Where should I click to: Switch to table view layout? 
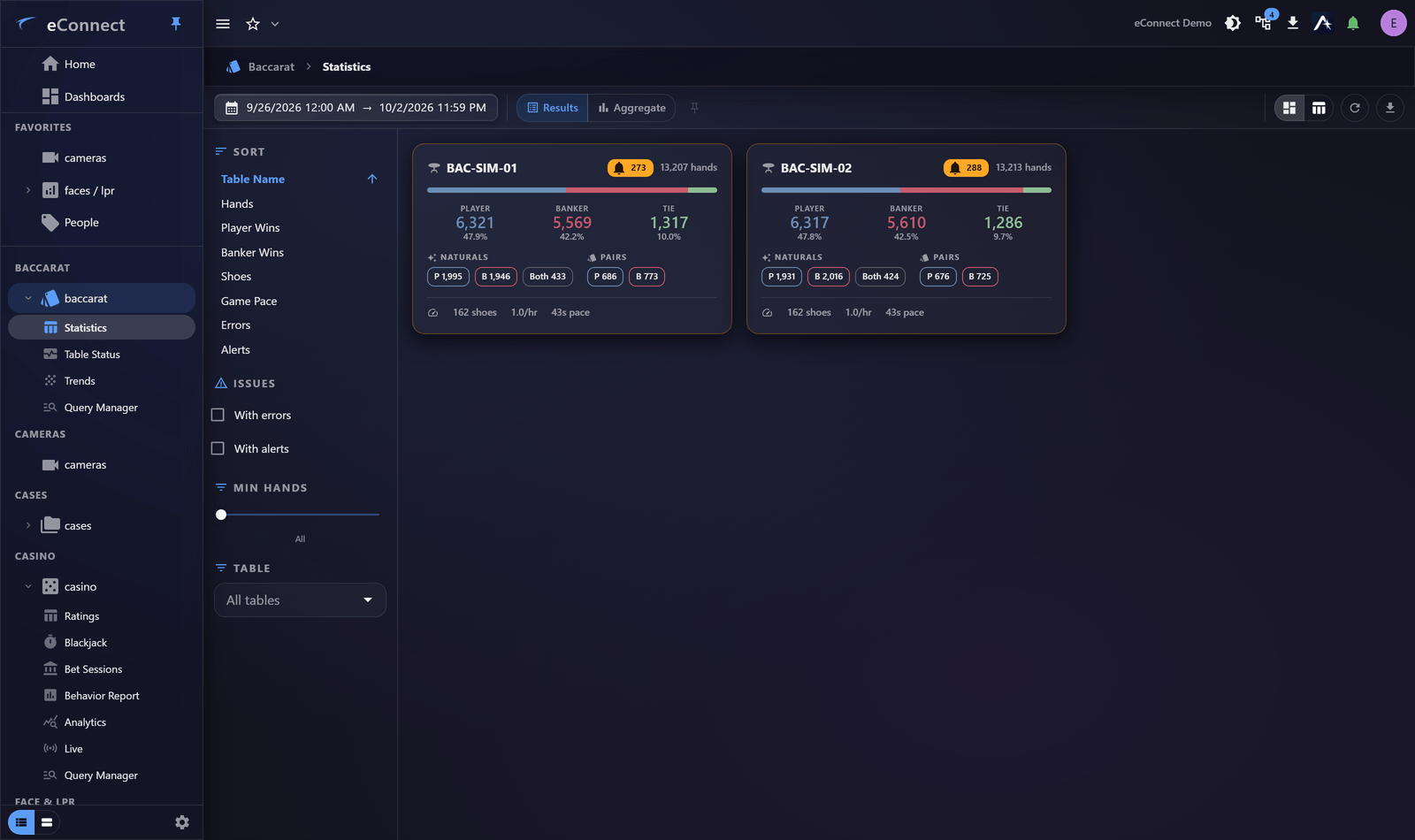1319,108
